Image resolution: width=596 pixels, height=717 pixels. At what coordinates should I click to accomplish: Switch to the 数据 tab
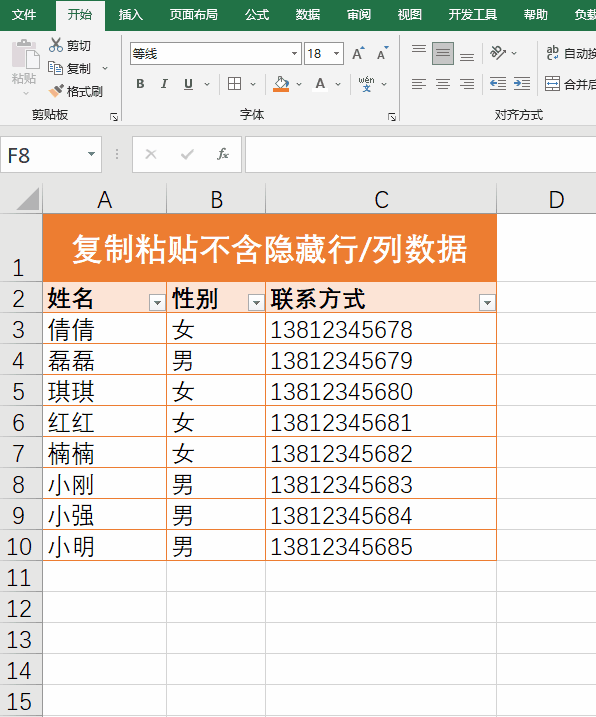308,15
